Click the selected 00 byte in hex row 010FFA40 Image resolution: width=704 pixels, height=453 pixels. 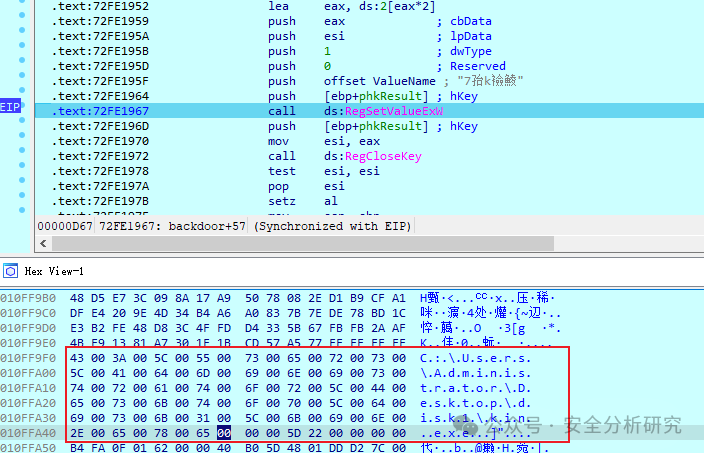(224, 433)
